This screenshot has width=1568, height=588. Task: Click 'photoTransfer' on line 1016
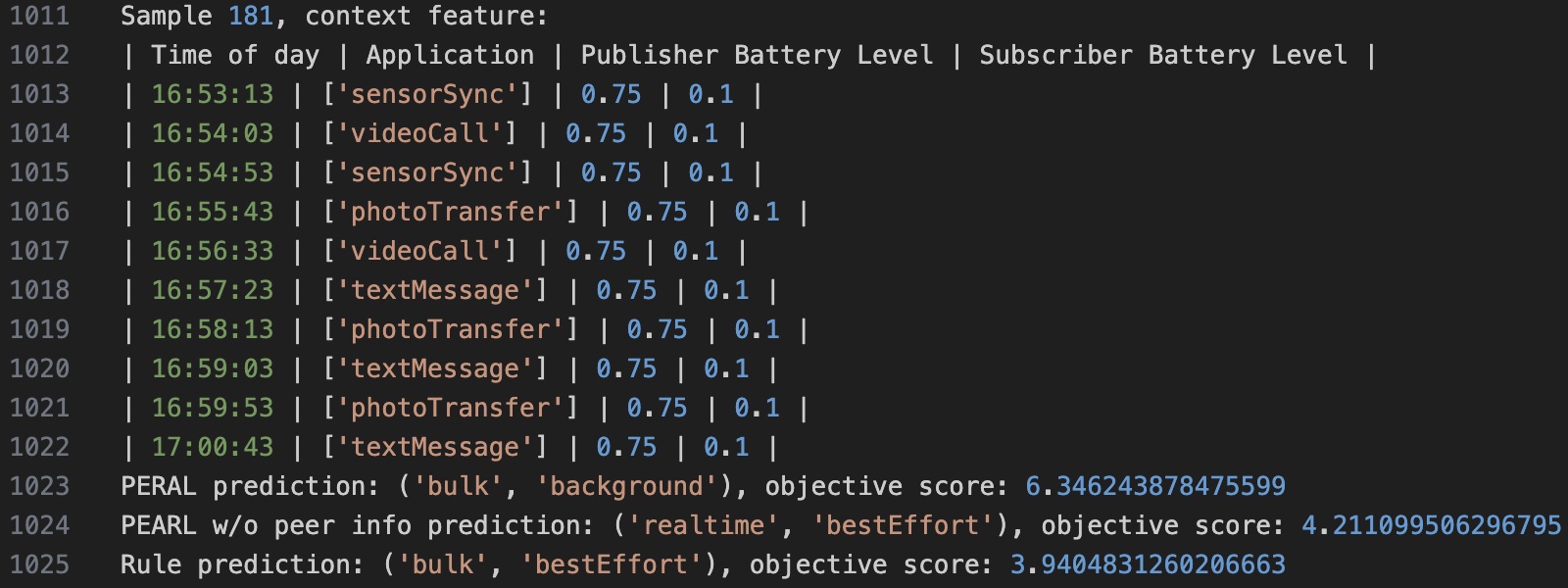click(450, 212)
